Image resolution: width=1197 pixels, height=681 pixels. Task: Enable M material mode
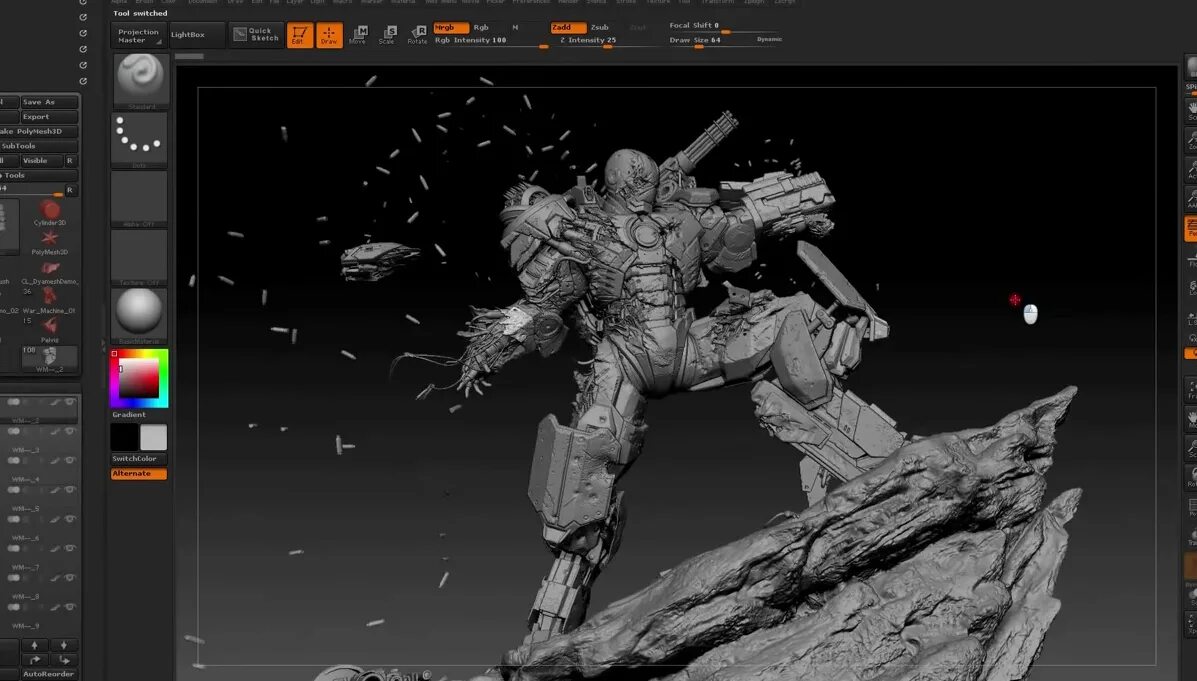pyautogui.click(x=515, y=27)
